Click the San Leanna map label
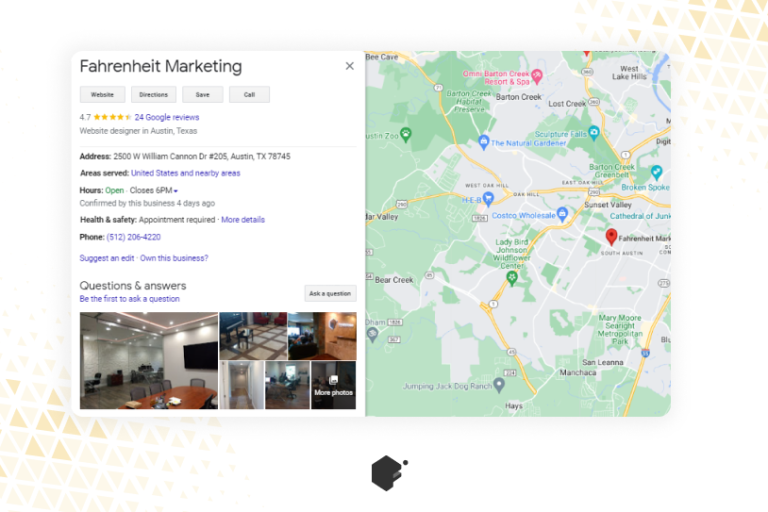 (602, 363)
